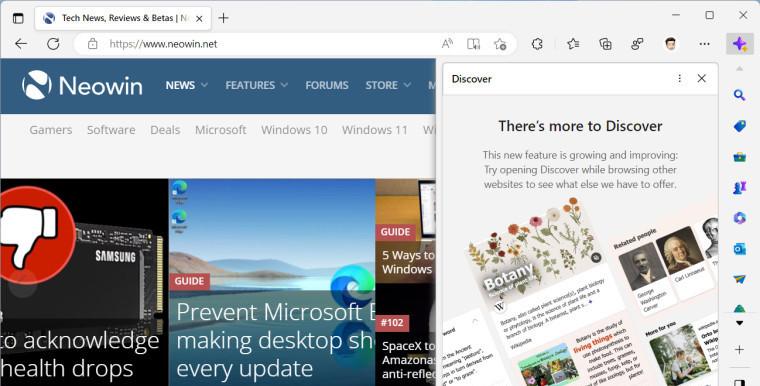Open the sidebar Games chess icon
The width and height of the screenshot is (760, 386).
[739, 188]
